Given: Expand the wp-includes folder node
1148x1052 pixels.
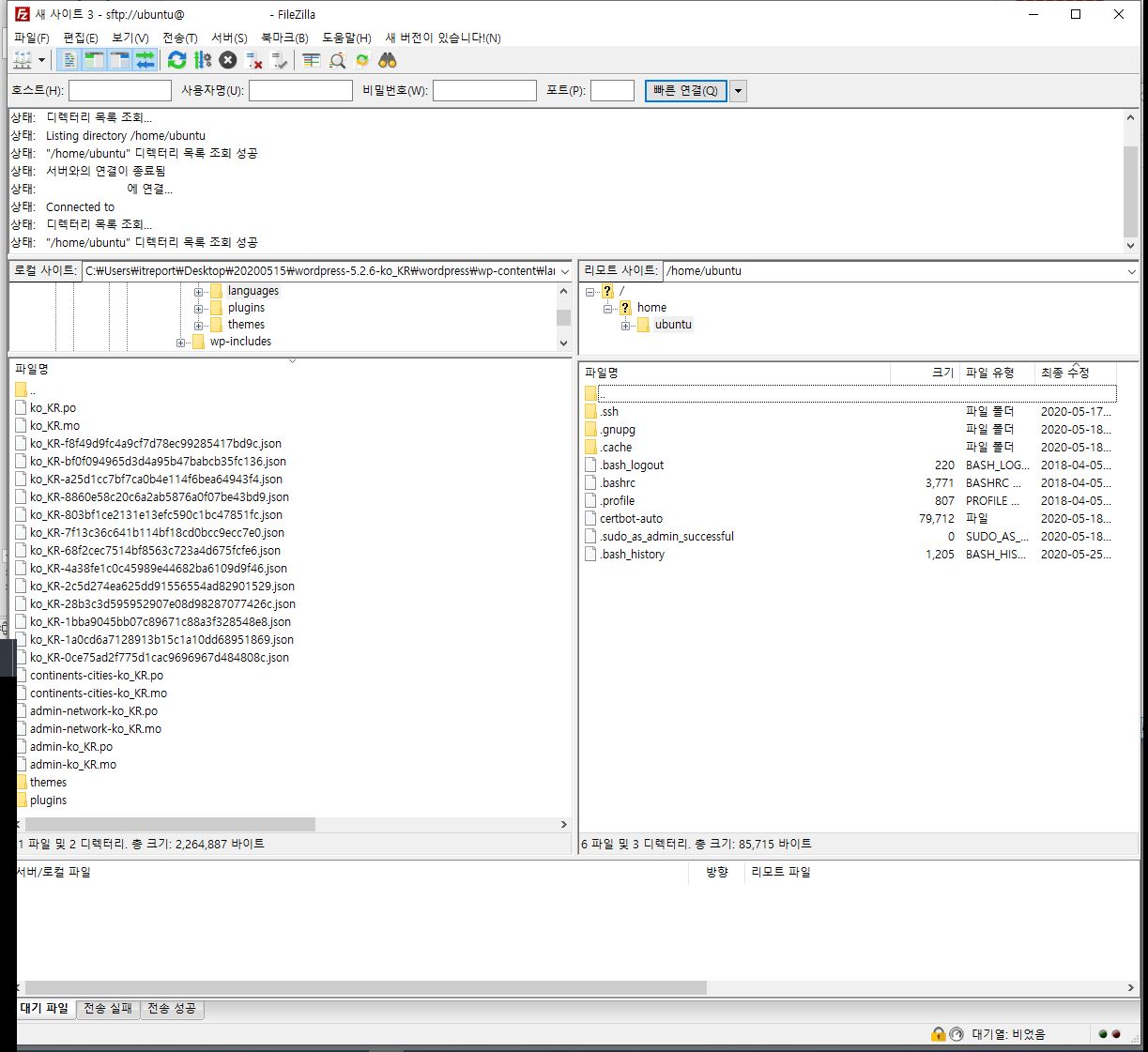Looking at the screenshot, I should pyautogui.click(x=181, y=342).
